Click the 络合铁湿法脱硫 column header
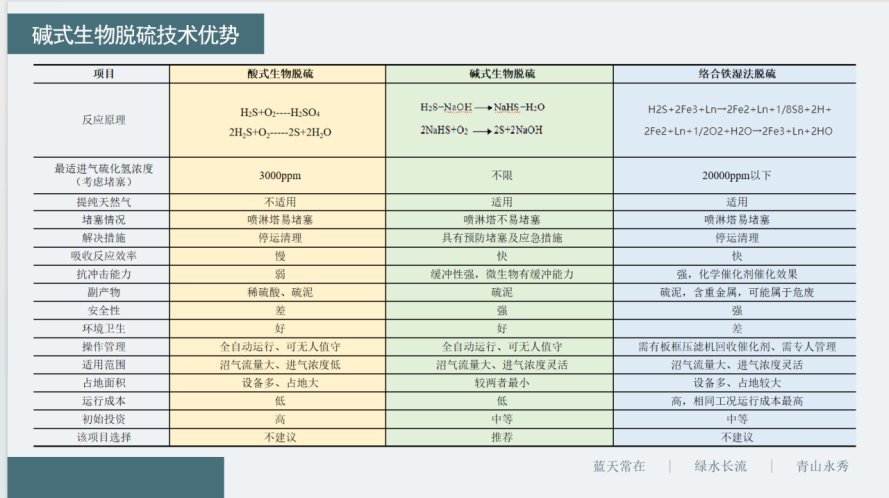Viewport: 889px width, 498px height. pyautogui.click(x=737, y=74)
